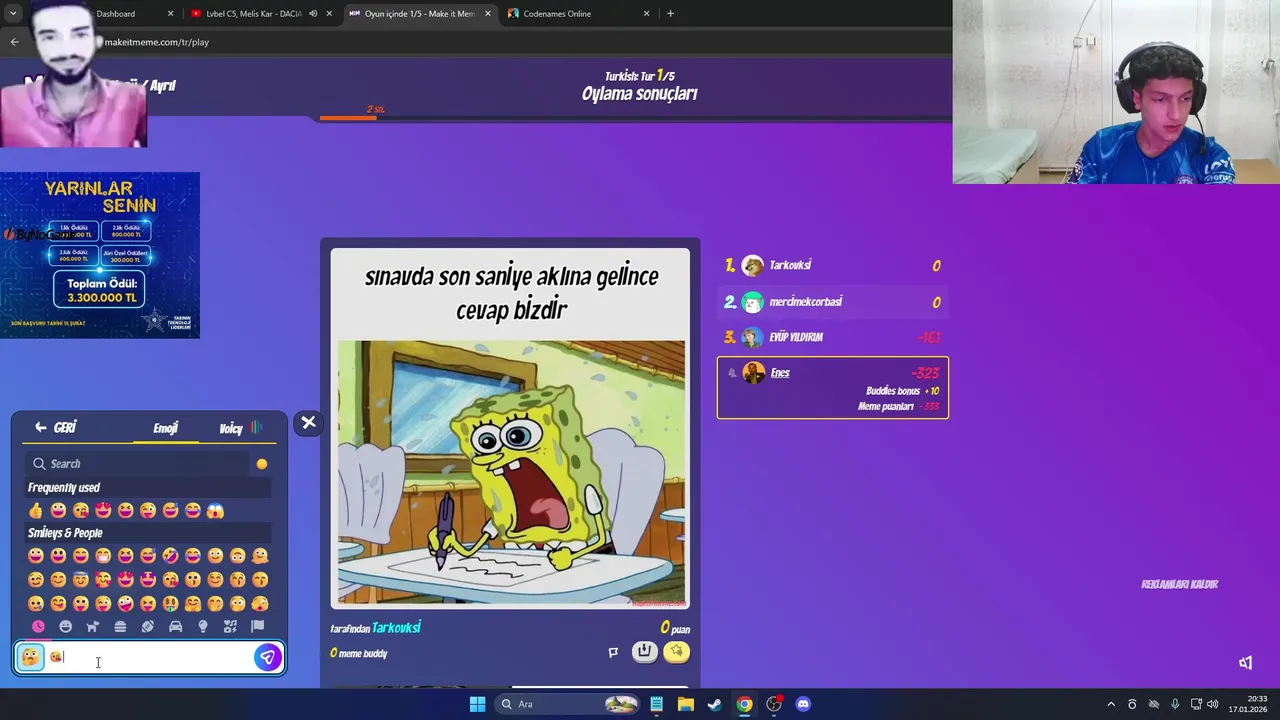
Task: Open the tab search dropdown arrow
Action: (x=13, y=14)
